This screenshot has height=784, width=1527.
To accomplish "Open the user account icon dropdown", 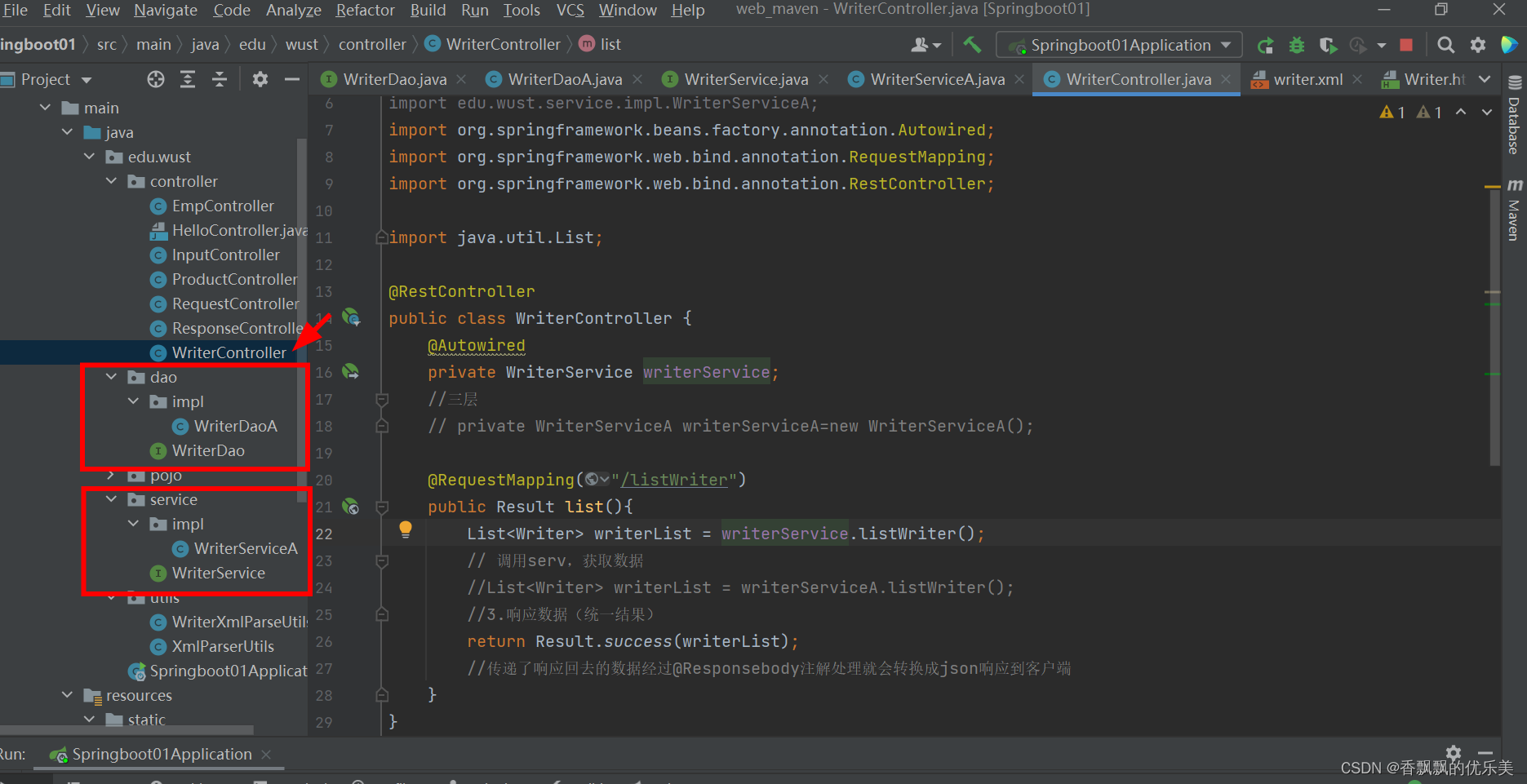I will [x=926, y=45].
